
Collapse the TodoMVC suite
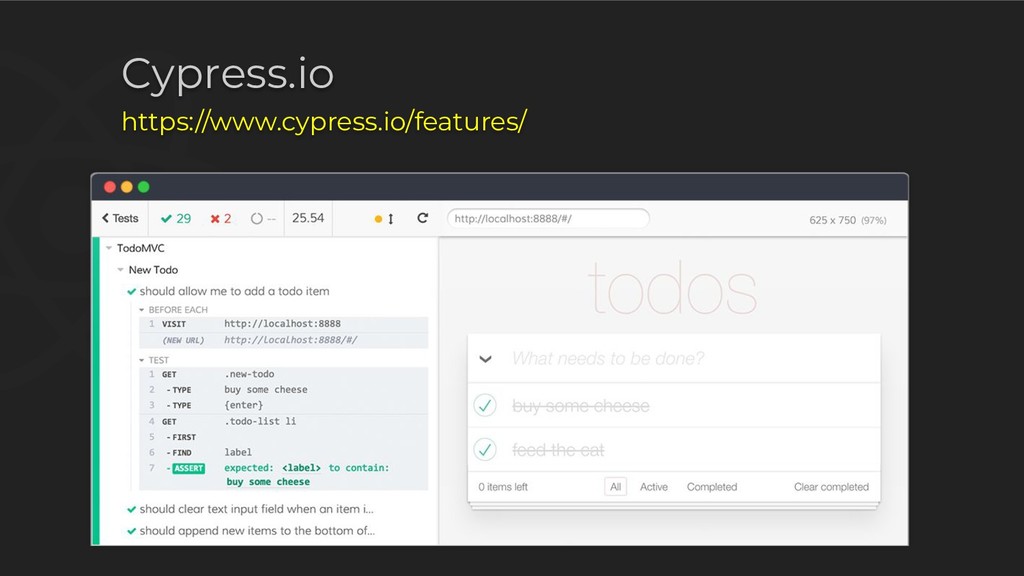(x=109, y=248)
